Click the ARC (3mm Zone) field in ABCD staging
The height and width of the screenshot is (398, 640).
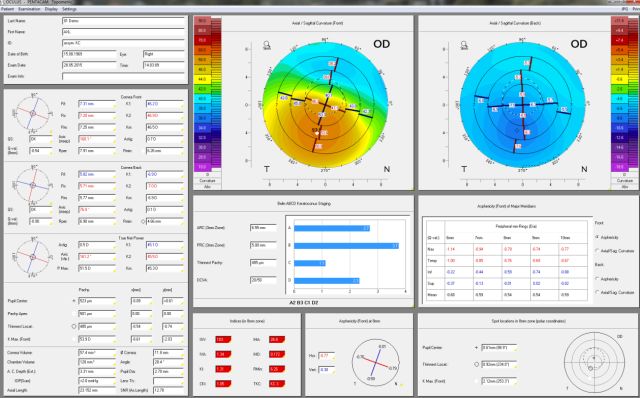tap(263, 227)
